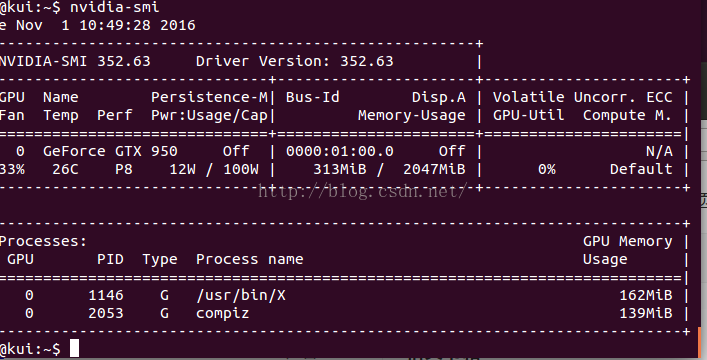Click the Bus-Id value 0000:01:00.0
The image size is (707, 360).
pos(340,151)
